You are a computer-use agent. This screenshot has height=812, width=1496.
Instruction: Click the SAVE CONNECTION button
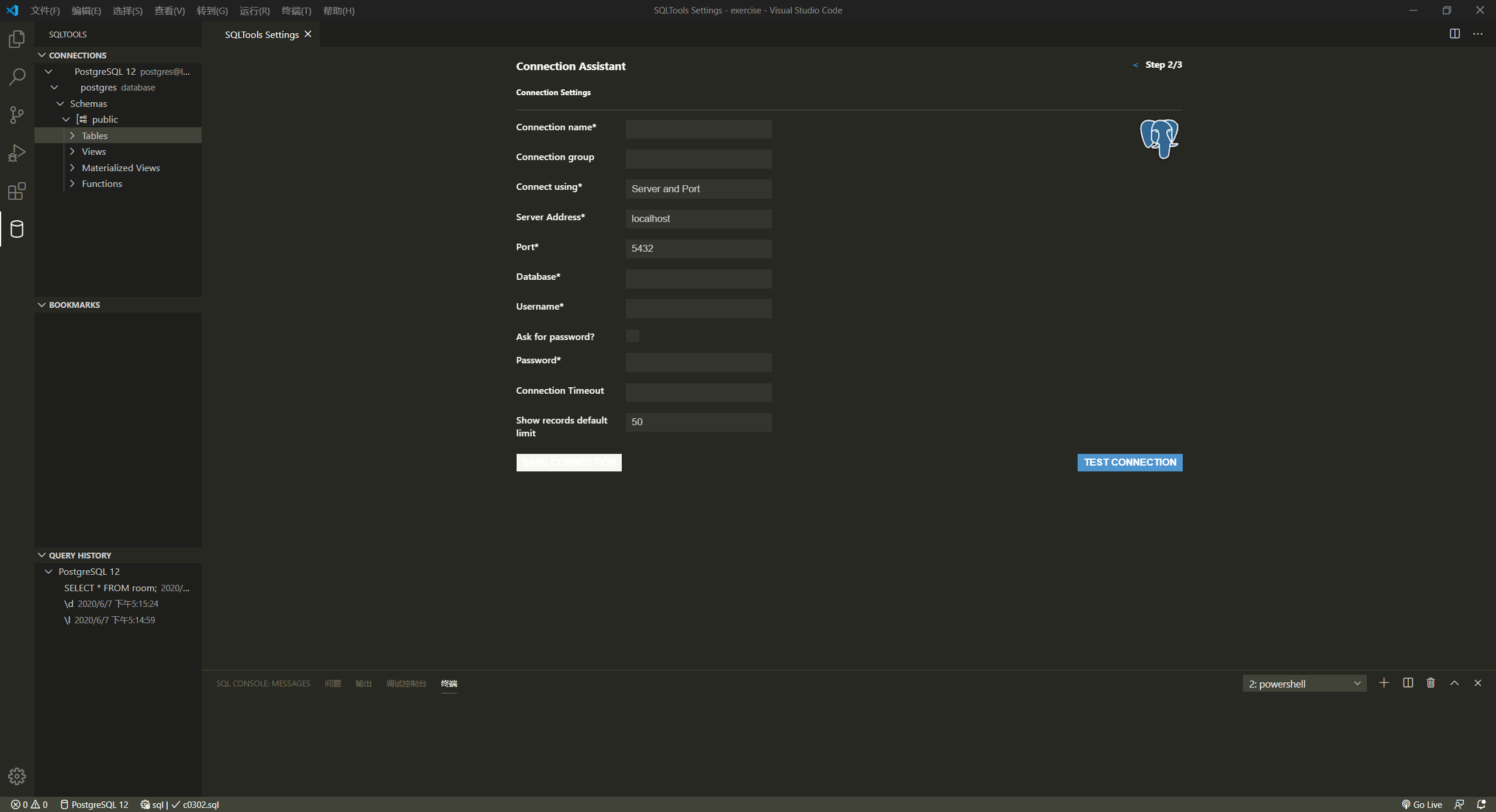pos(568,462)
